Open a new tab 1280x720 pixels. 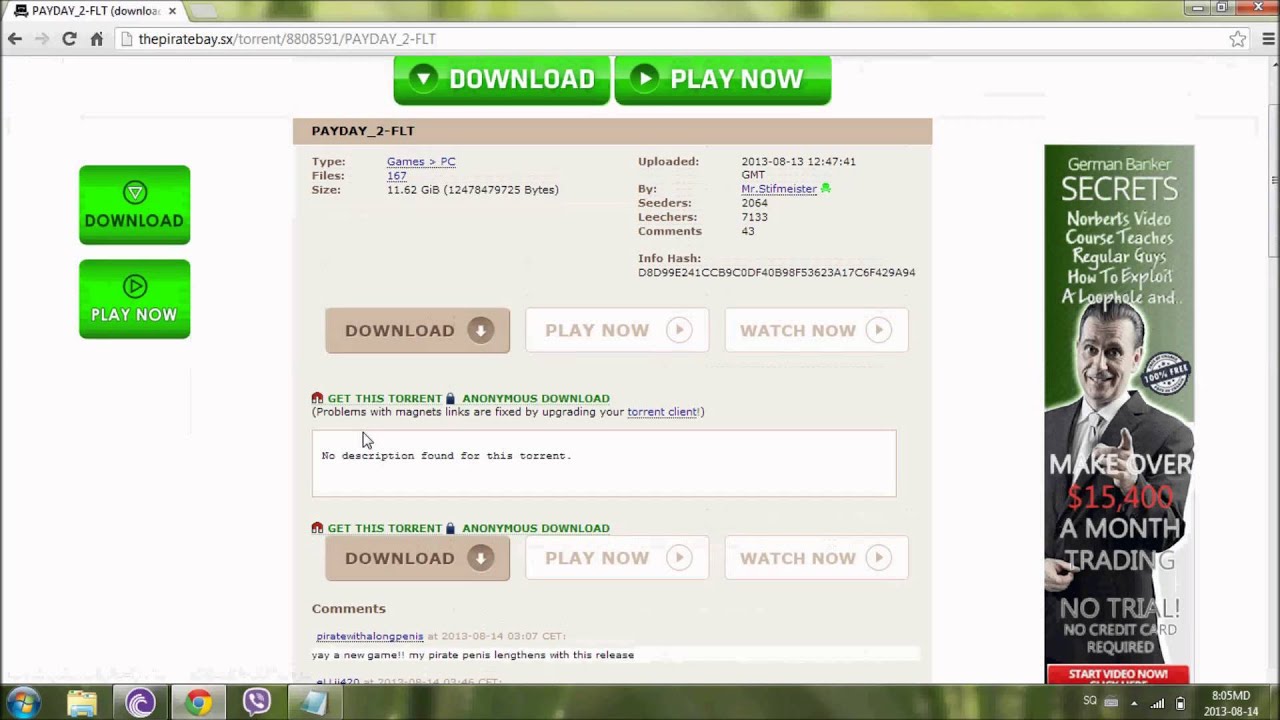(x=203, y=11)
